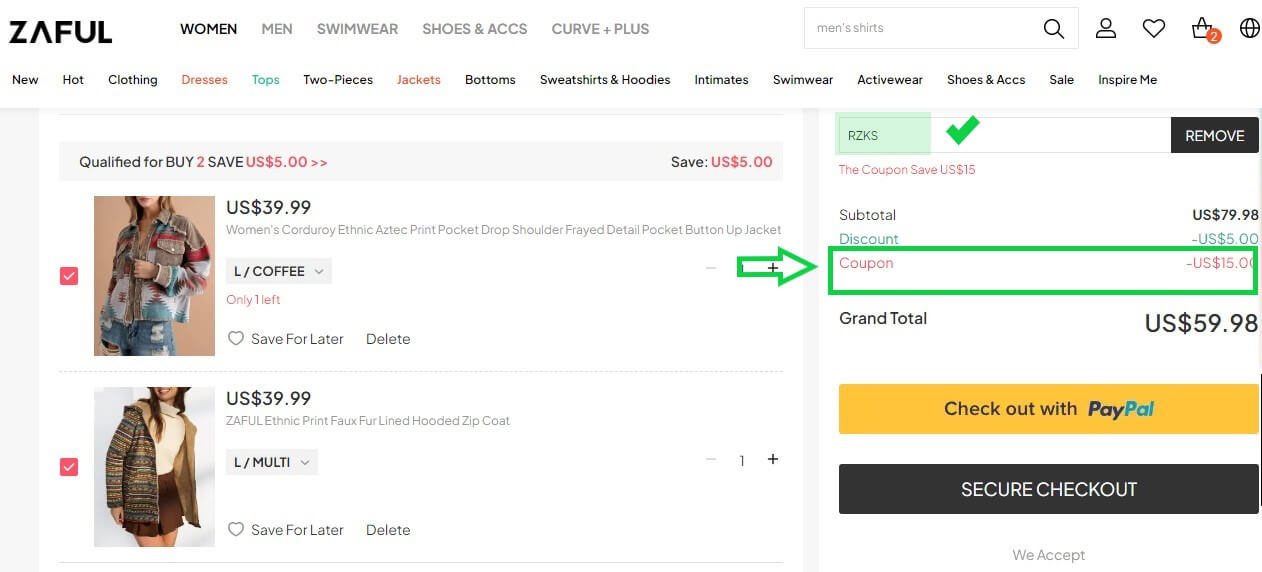Open the wishlist heart icon
The height and width of the screenshot is (572, 1262).
tap(1154, 29)
